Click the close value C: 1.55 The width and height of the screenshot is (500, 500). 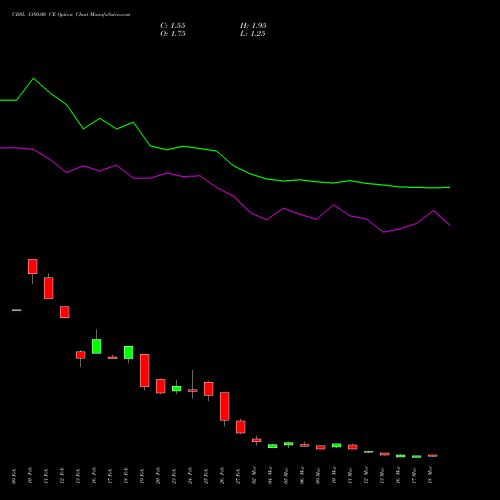tap(173, 26)
